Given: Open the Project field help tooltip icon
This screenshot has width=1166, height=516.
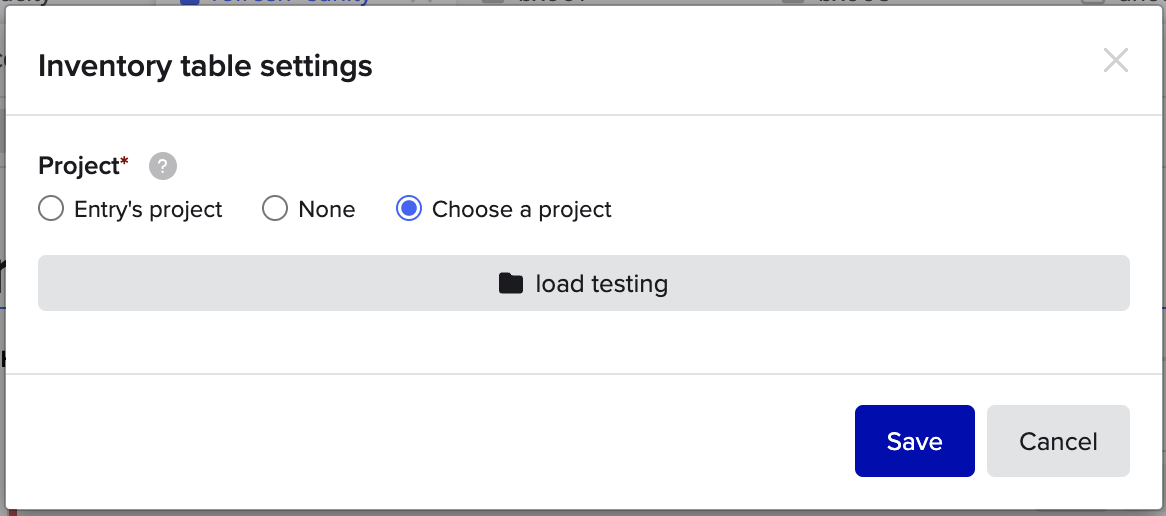Looking at the screenshot, I should (163, 166).
